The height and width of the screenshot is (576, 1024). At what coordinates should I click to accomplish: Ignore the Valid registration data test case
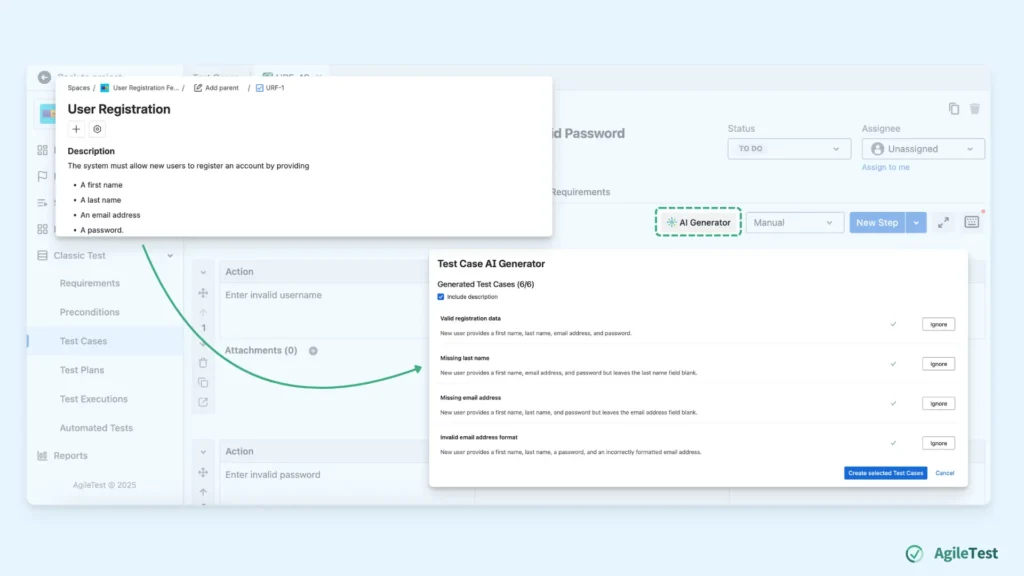[x=938, y=324]
